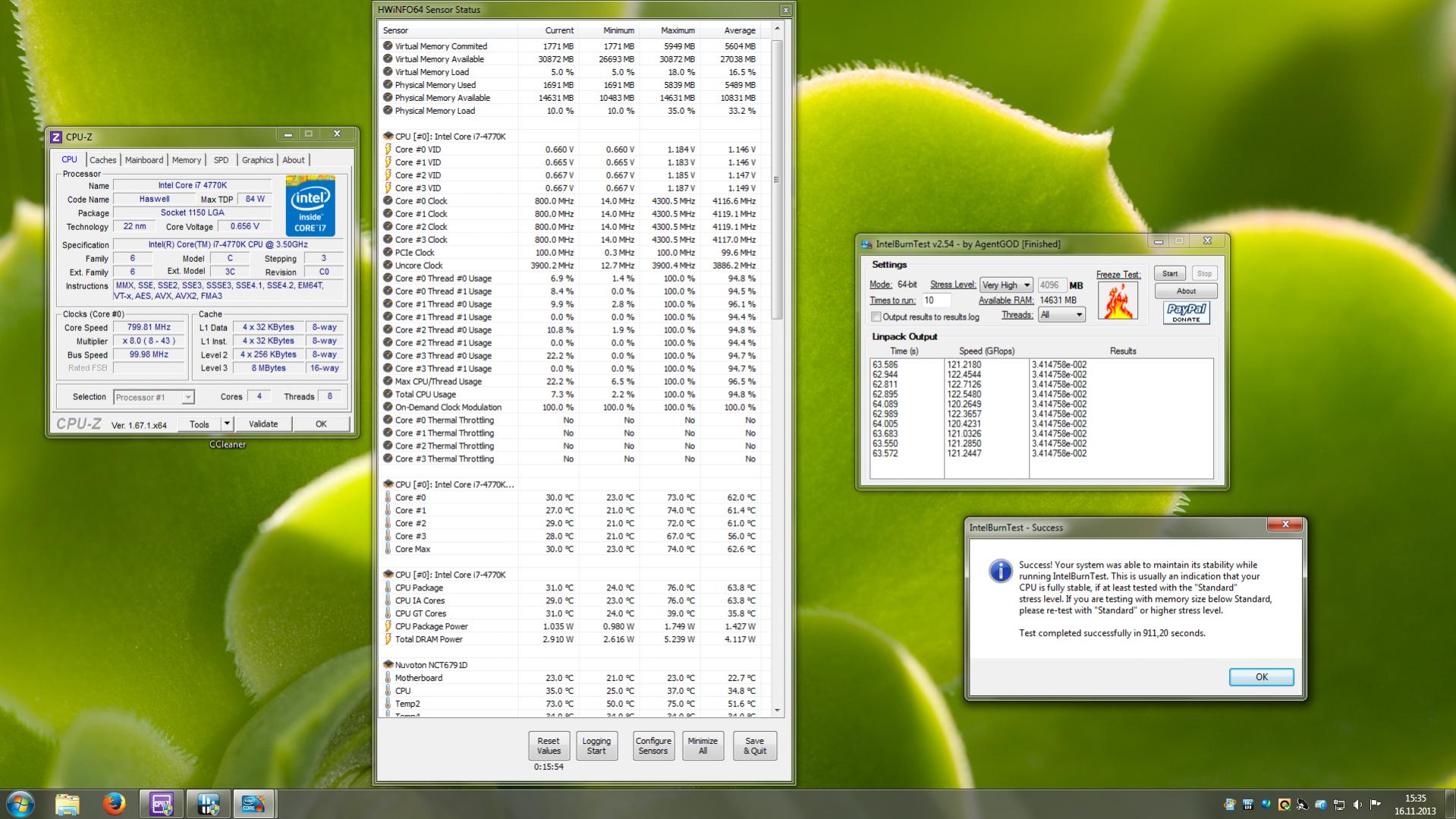Open the About tab in CPU-Z

[x=294, y=160]
